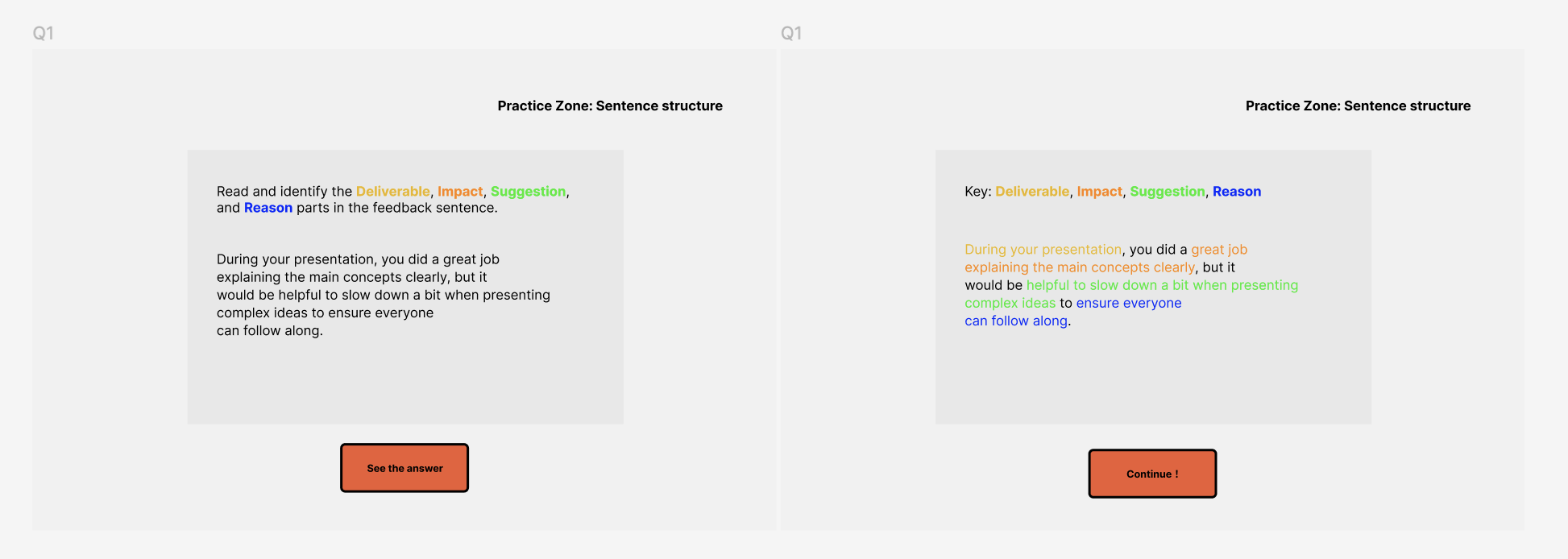The image size is (1568, 559).
Task: Click the yellow "During your presentation" phrase
Action: click(x=1043, y=250)
